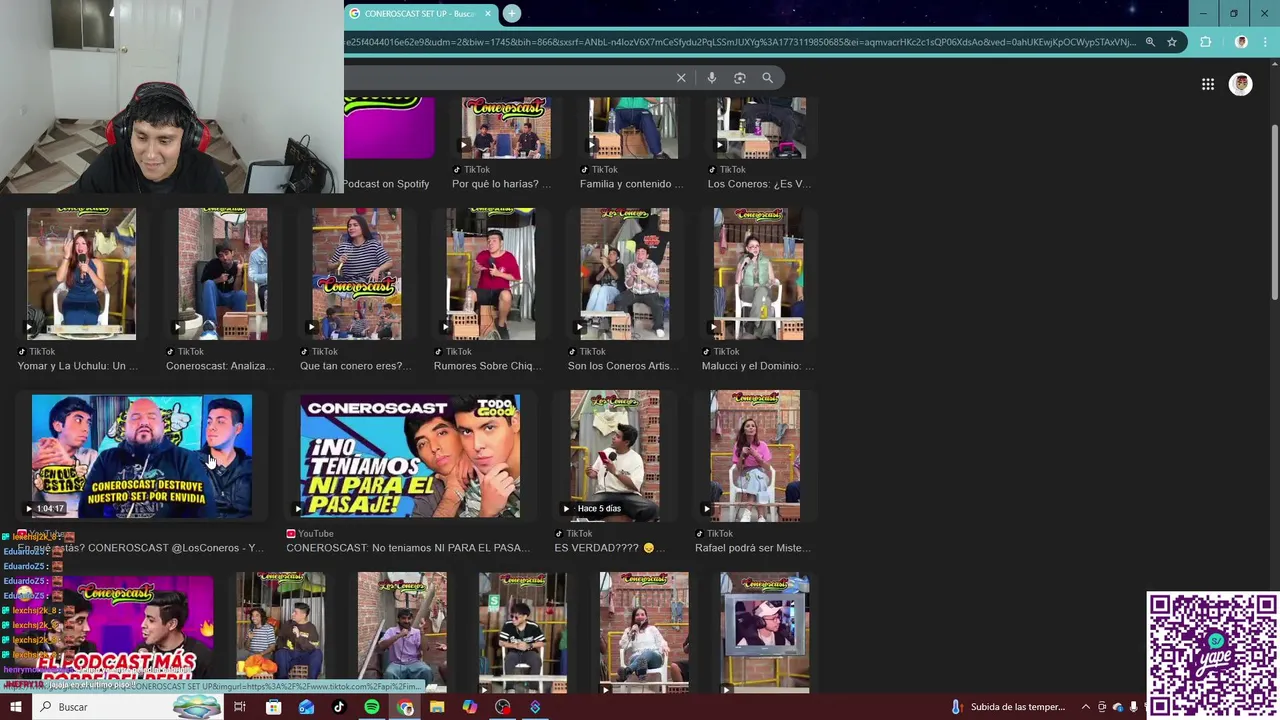Open the Coneroscast: Analiza... TikTok result

coord(222,274)
